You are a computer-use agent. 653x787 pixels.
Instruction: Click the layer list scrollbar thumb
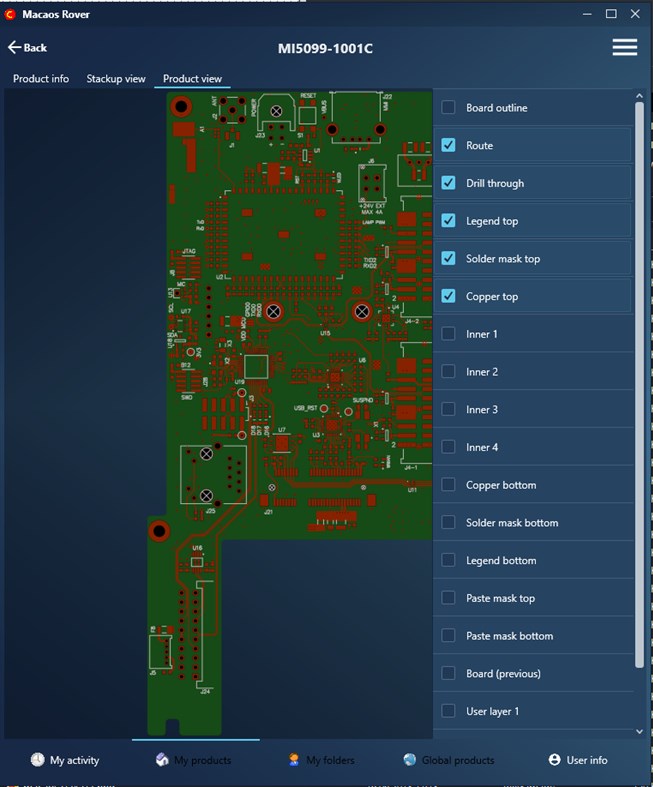click(639, 384)
